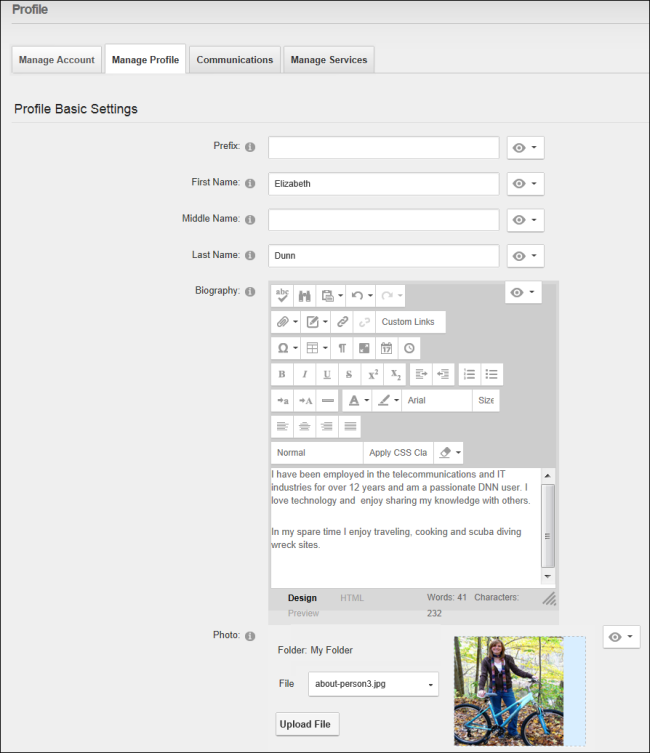The height and width of the screenshot is (753, 650).
Task: Toggle bold formatting
Action: (x=282, y=374)
